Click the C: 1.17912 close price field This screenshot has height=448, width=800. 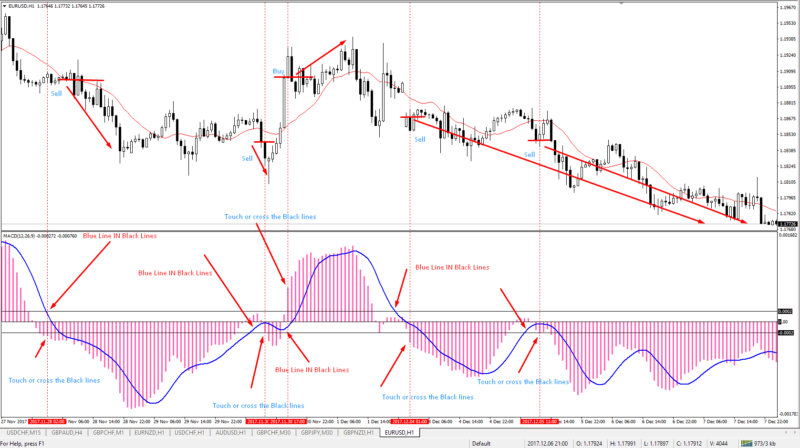click(x=690, y=443)
